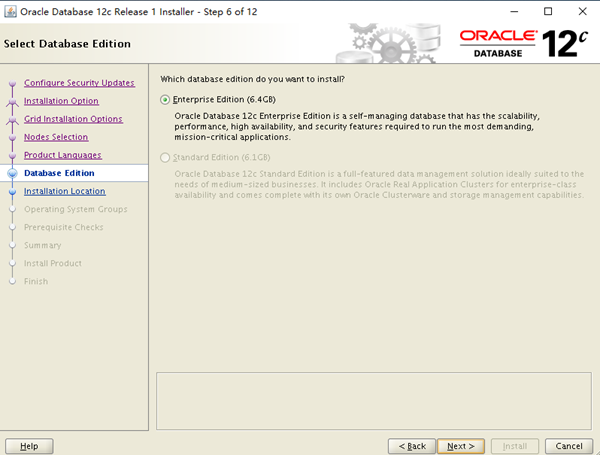Click the Operating System Groups step label
This screenshot has height=455, width=600.
(x=76, y=209)
